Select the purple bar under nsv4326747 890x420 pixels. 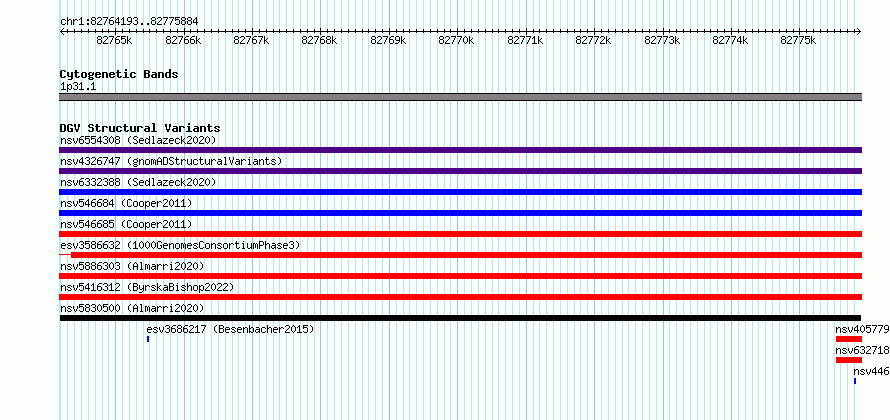pyautogui.click(x=461, y=171)
